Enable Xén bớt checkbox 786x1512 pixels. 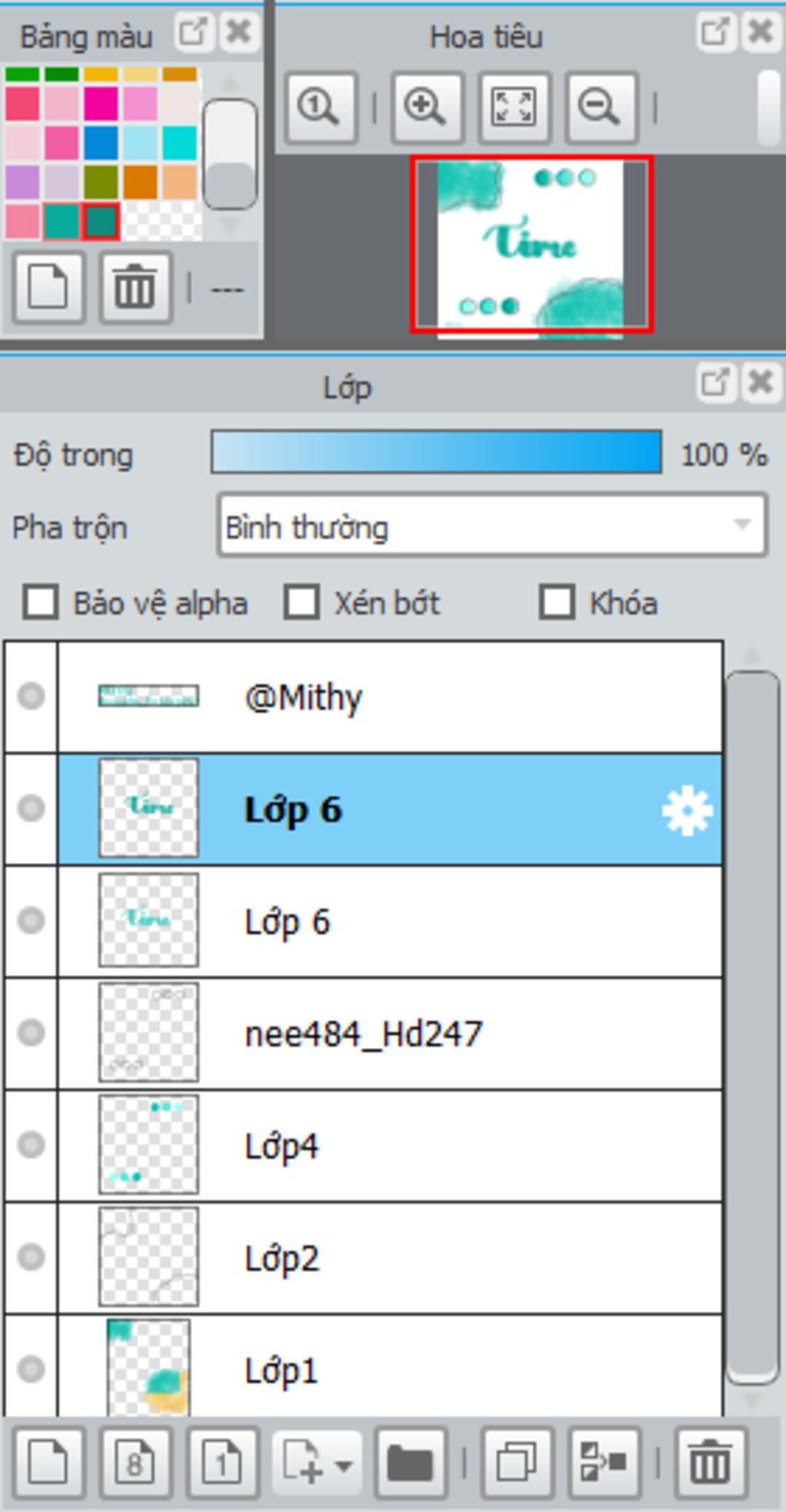tap(302, 602)
